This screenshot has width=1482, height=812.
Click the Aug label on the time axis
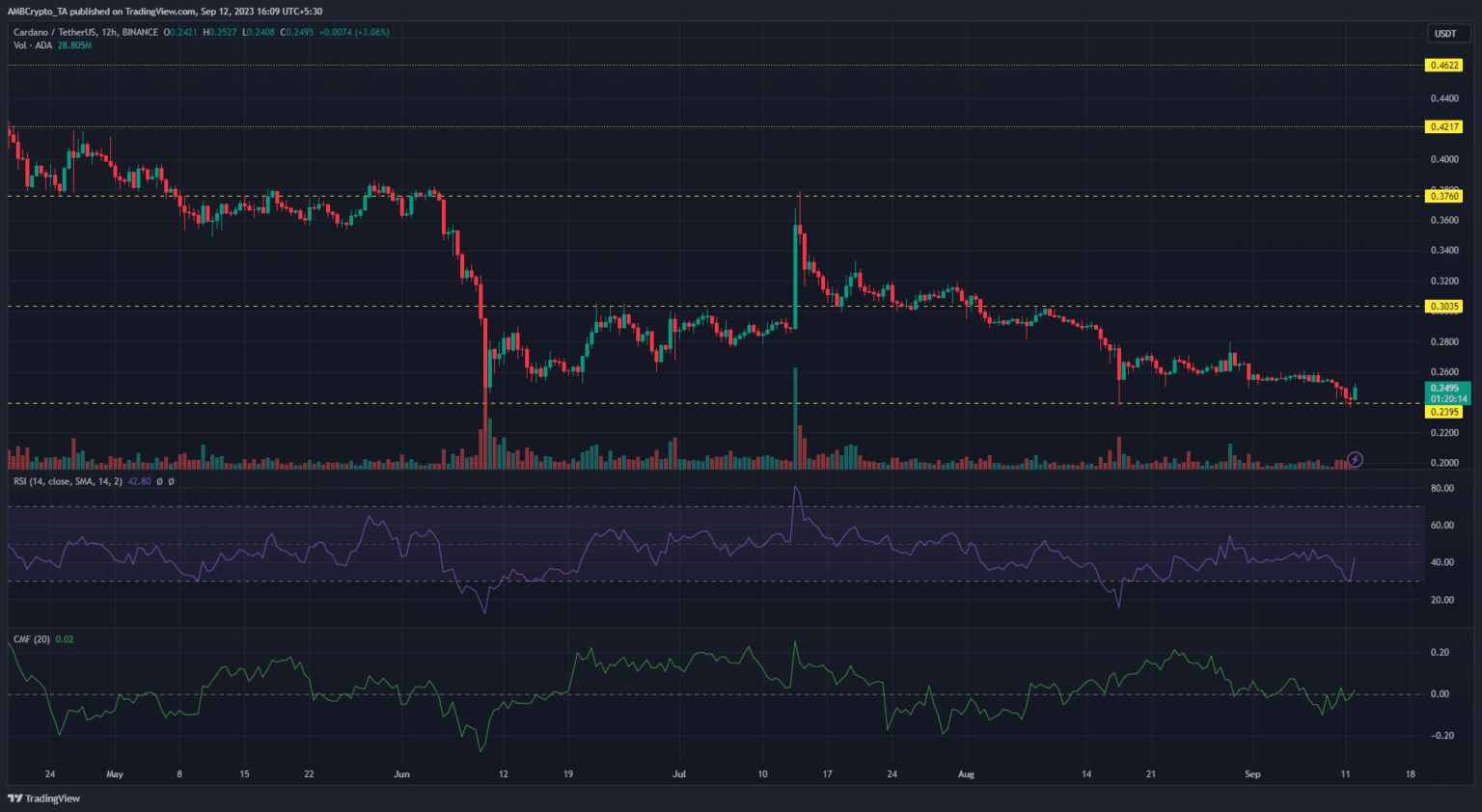click(x=966, y=774)
